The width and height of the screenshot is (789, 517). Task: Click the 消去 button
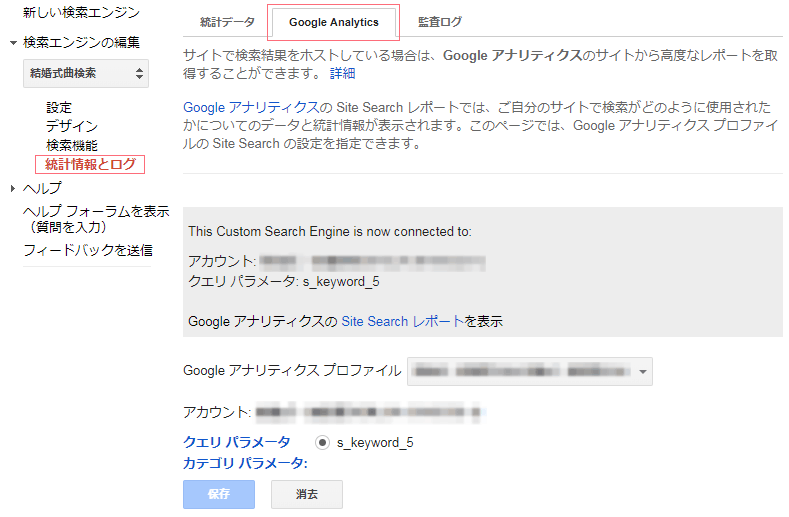click(x=307, y=494)
